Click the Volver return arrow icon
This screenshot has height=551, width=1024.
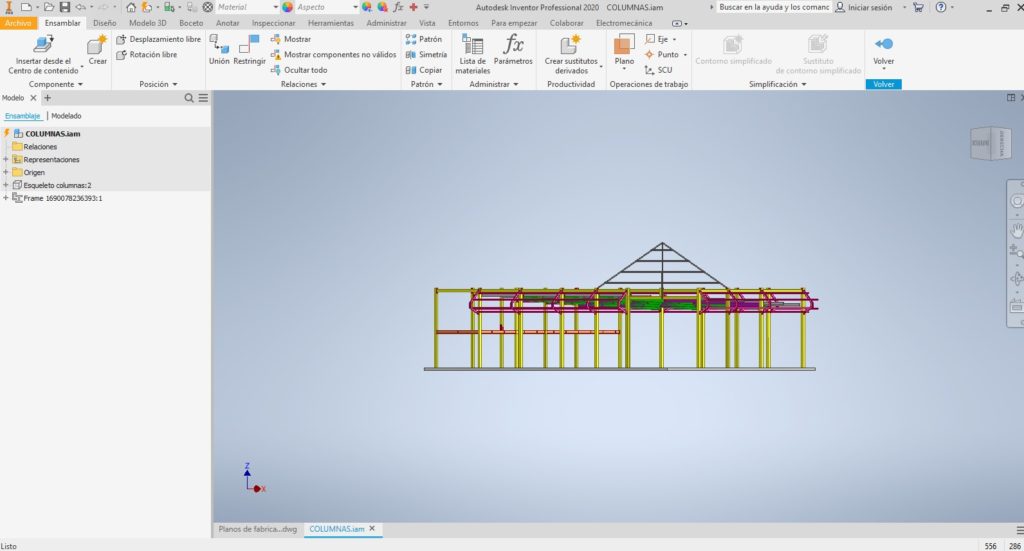[883, 45]
